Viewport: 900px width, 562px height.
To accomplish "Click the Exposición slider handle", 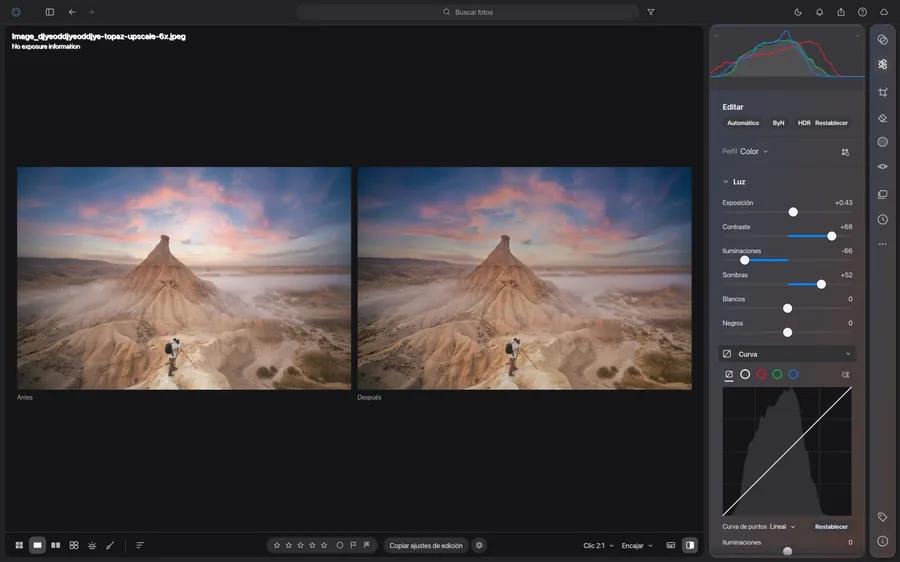I will (793, 212).
